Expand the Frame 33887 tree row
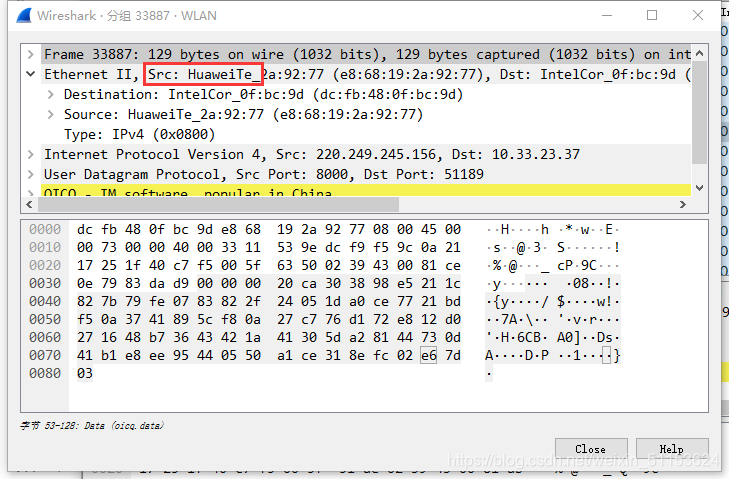The width and height of the screenshot is (729, 479). pyautogui.click(x=31, y=54)
